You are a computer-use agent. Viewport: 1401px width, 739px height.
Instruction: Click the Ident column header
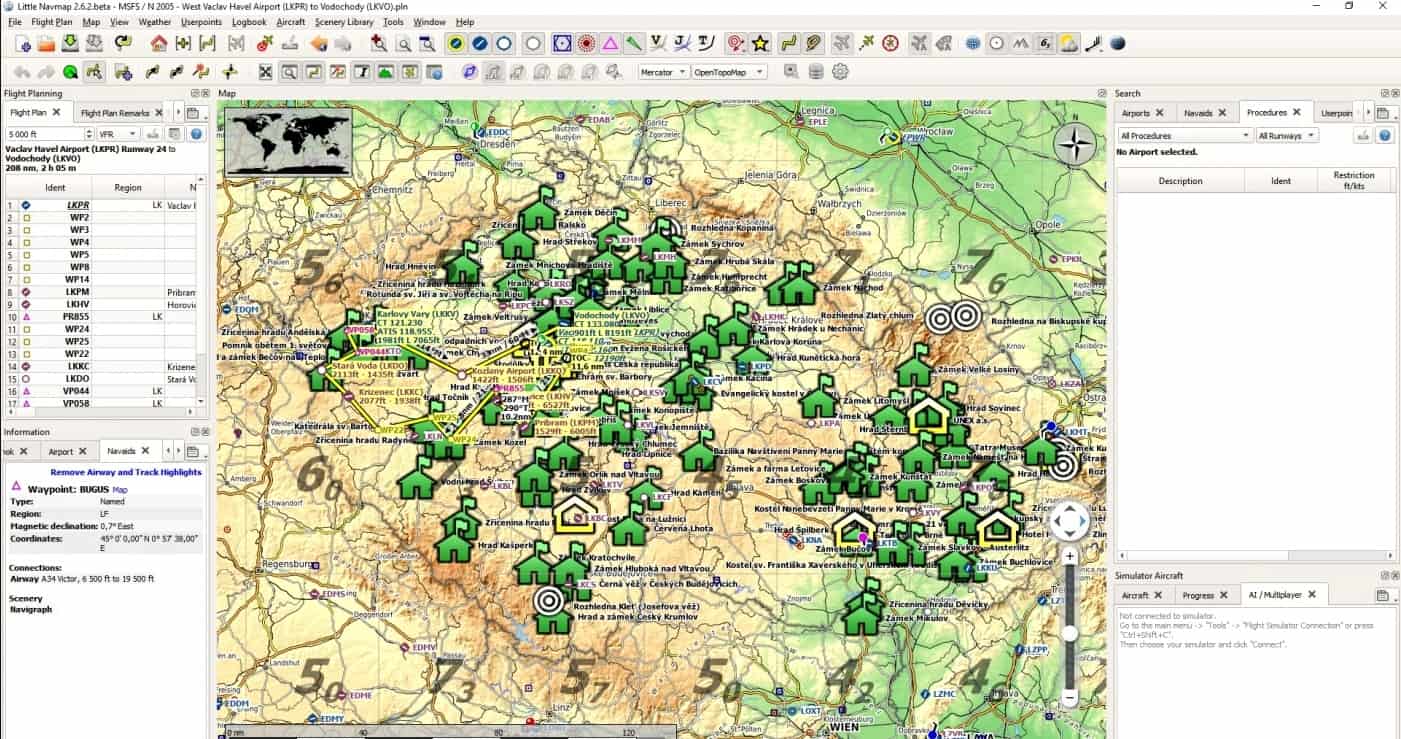tap(55, 188)
